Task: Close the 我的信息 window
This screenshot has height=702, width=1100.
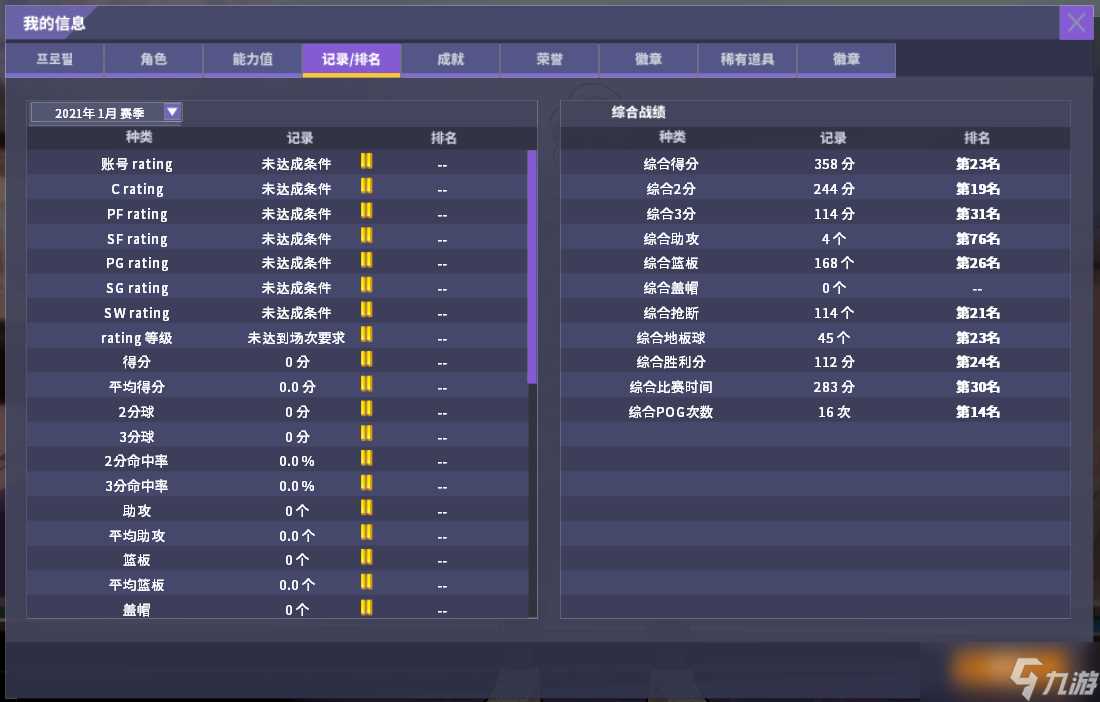Action: (x=1076, y=23)
